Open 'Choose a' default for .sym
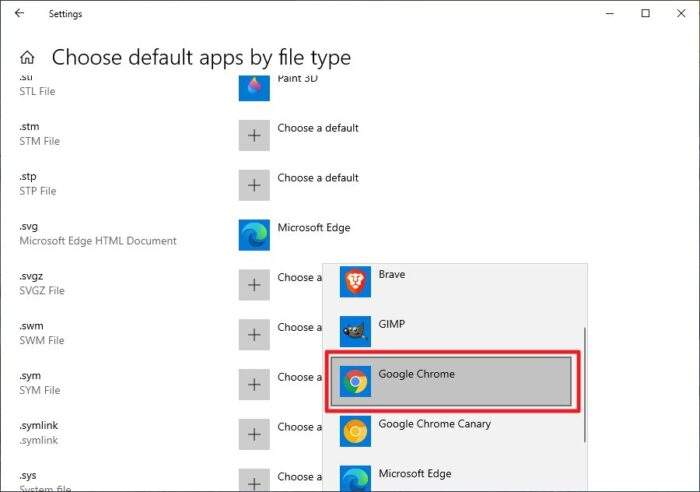The image size is (700, 492). 300,377
